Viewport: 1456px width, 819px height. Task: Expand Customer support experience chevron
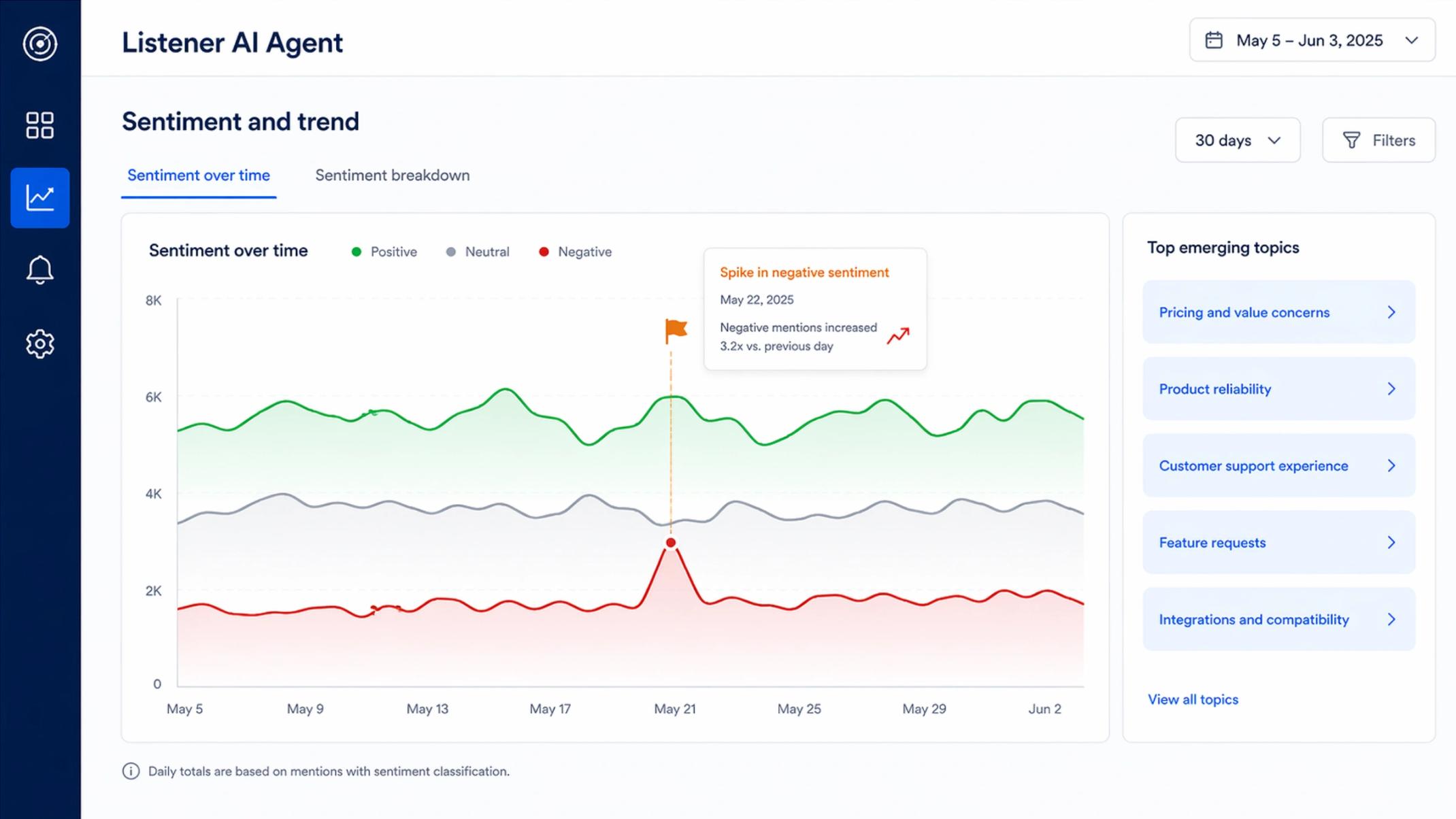click(x=1391, y=466)
